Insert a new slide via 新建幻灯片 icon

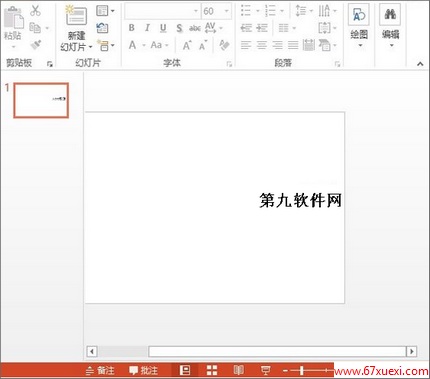(76, 16)
